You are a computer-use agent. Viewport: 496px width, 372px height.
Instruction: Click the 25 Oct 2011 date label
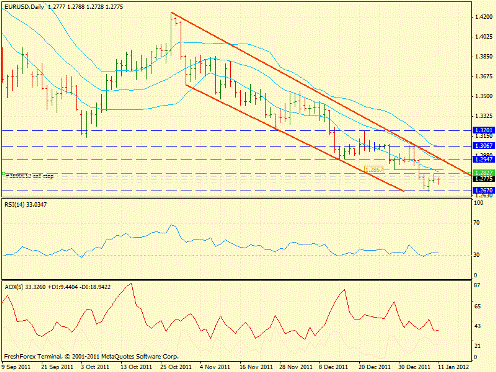176,367
